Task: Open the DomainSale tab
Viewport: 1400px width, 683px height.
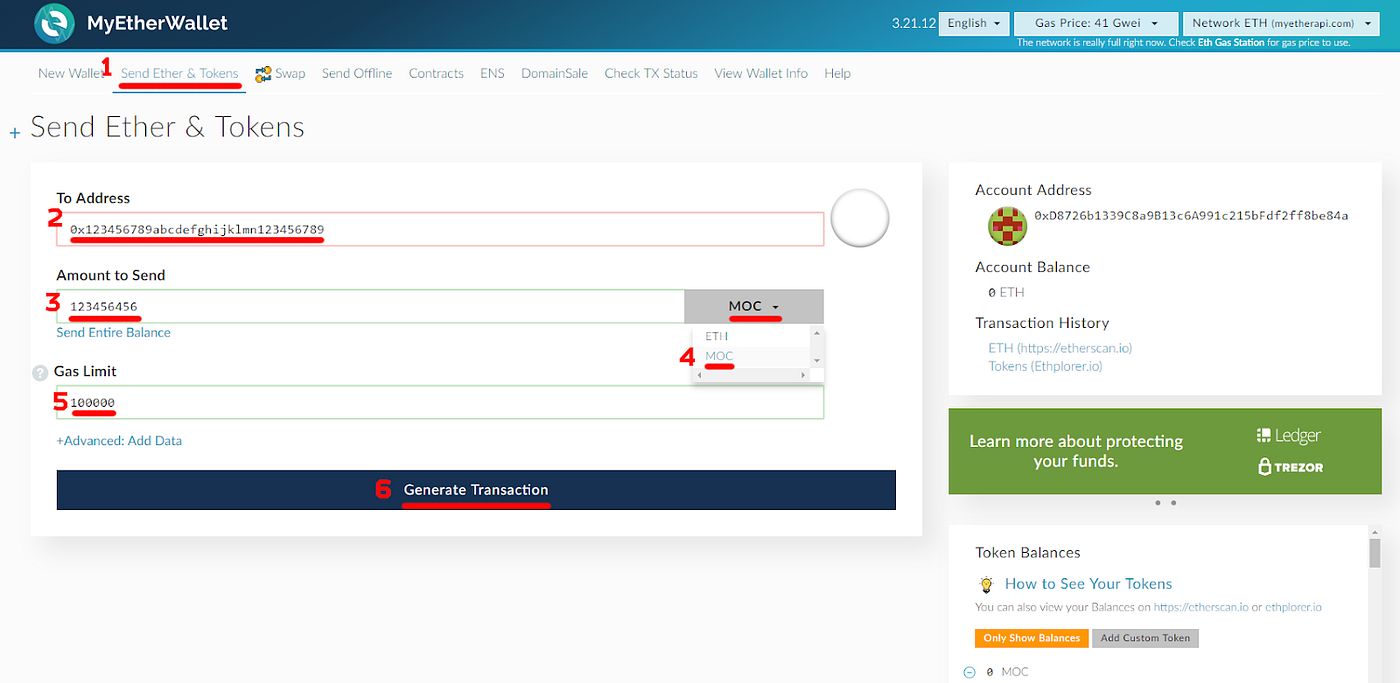Action: (x=554, y=73)
